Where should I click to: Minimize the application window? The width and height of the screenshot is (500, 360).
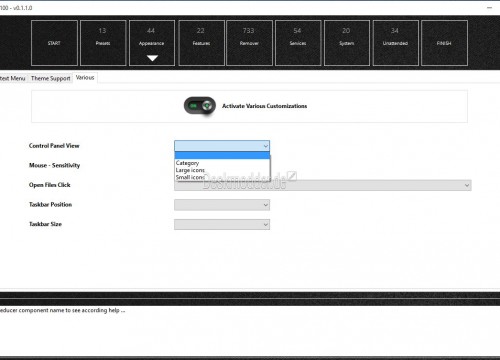click(x=489, y=7)
